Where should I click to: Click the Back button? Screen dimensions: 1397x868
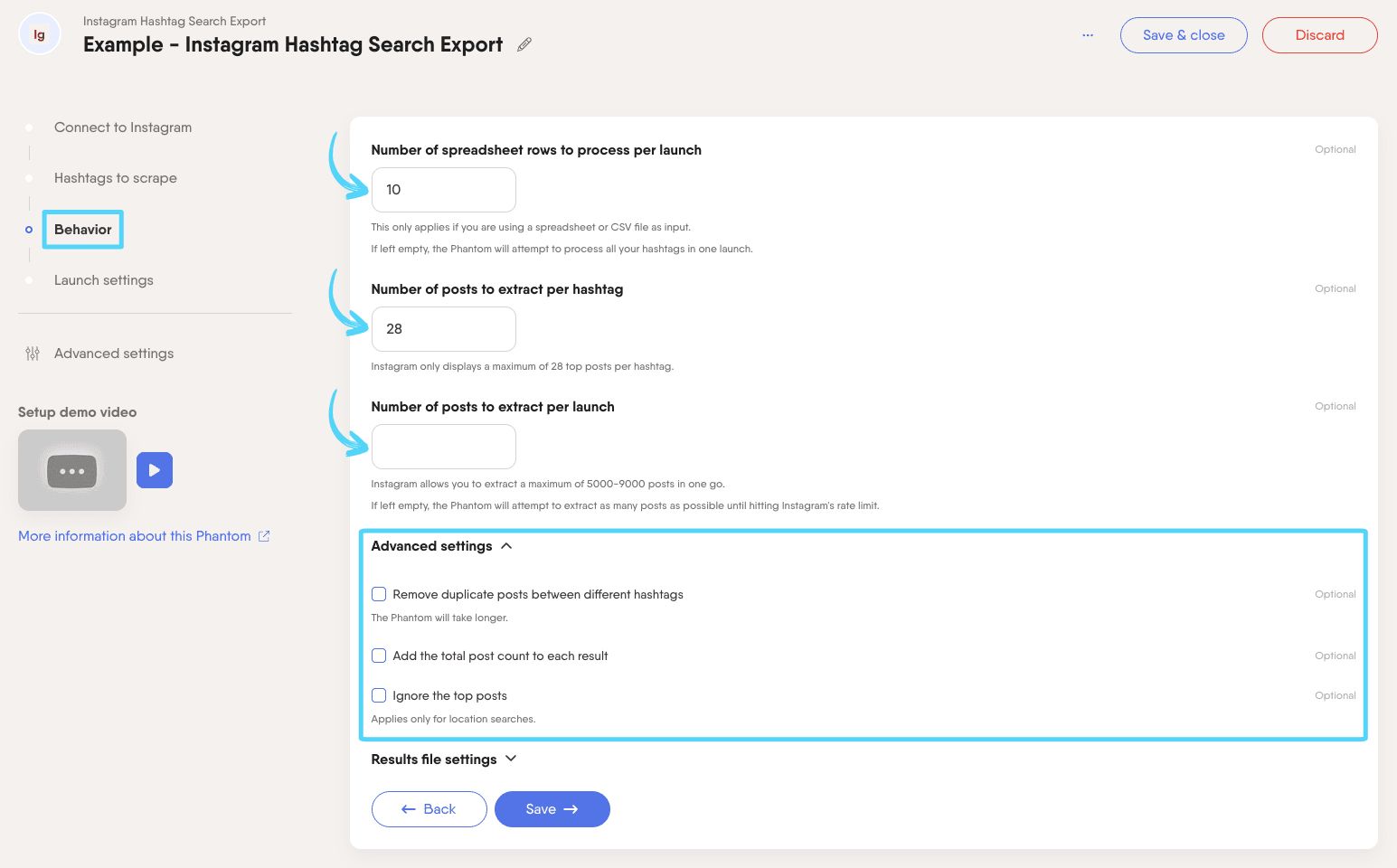point(429,809)
